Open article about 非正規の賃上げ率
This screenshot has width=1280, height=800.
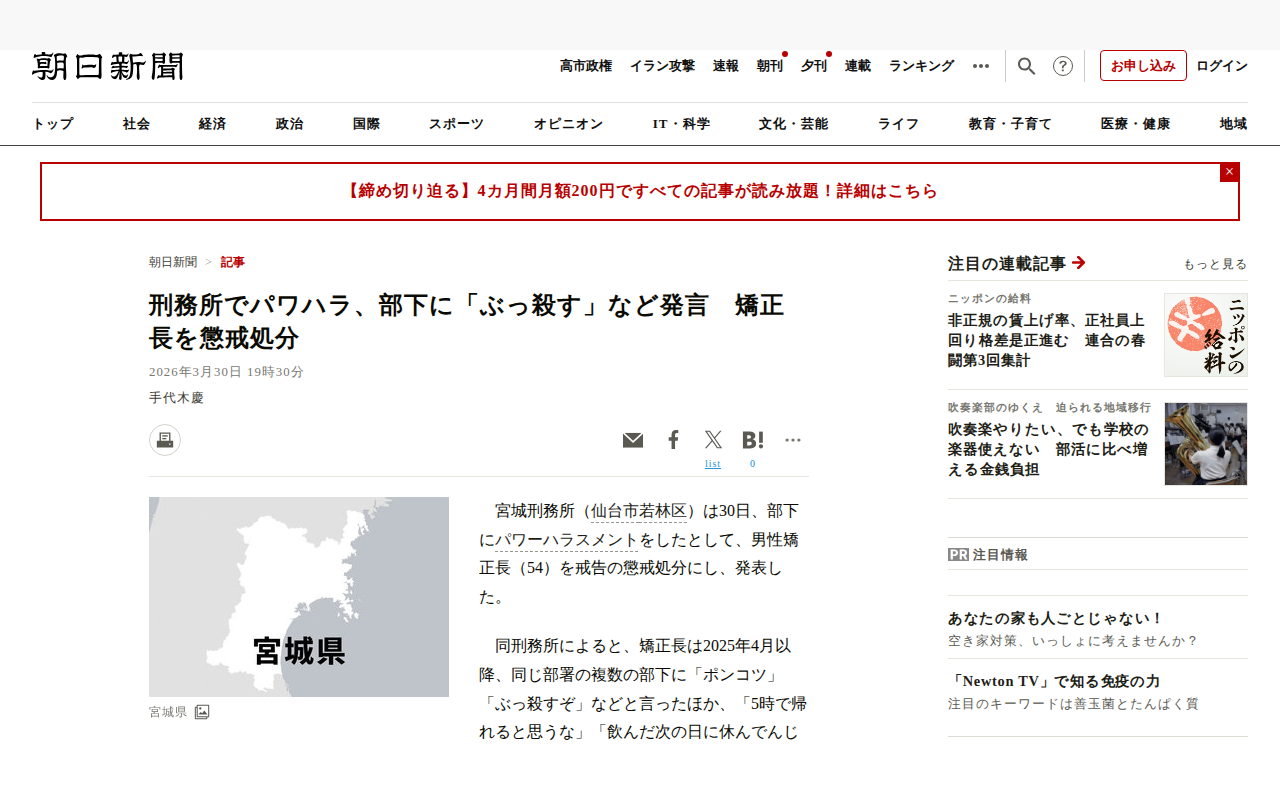click(1046, 340)
